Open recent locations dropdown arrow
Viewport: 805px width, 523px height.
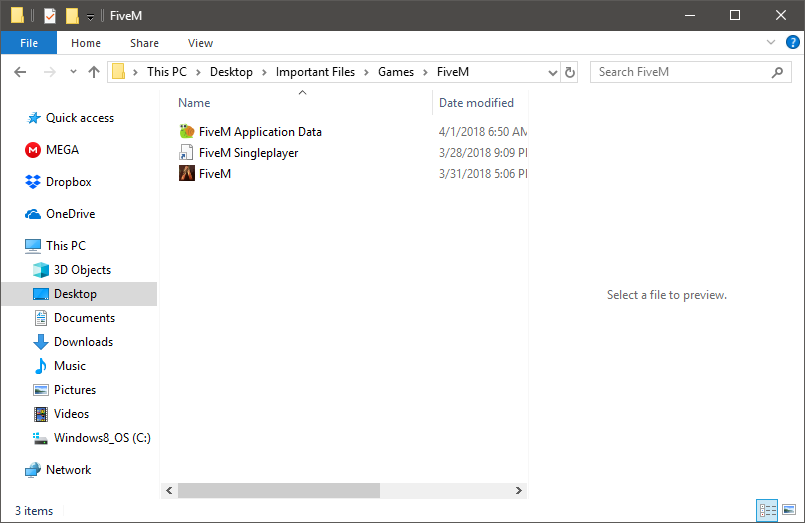[73, 72]
